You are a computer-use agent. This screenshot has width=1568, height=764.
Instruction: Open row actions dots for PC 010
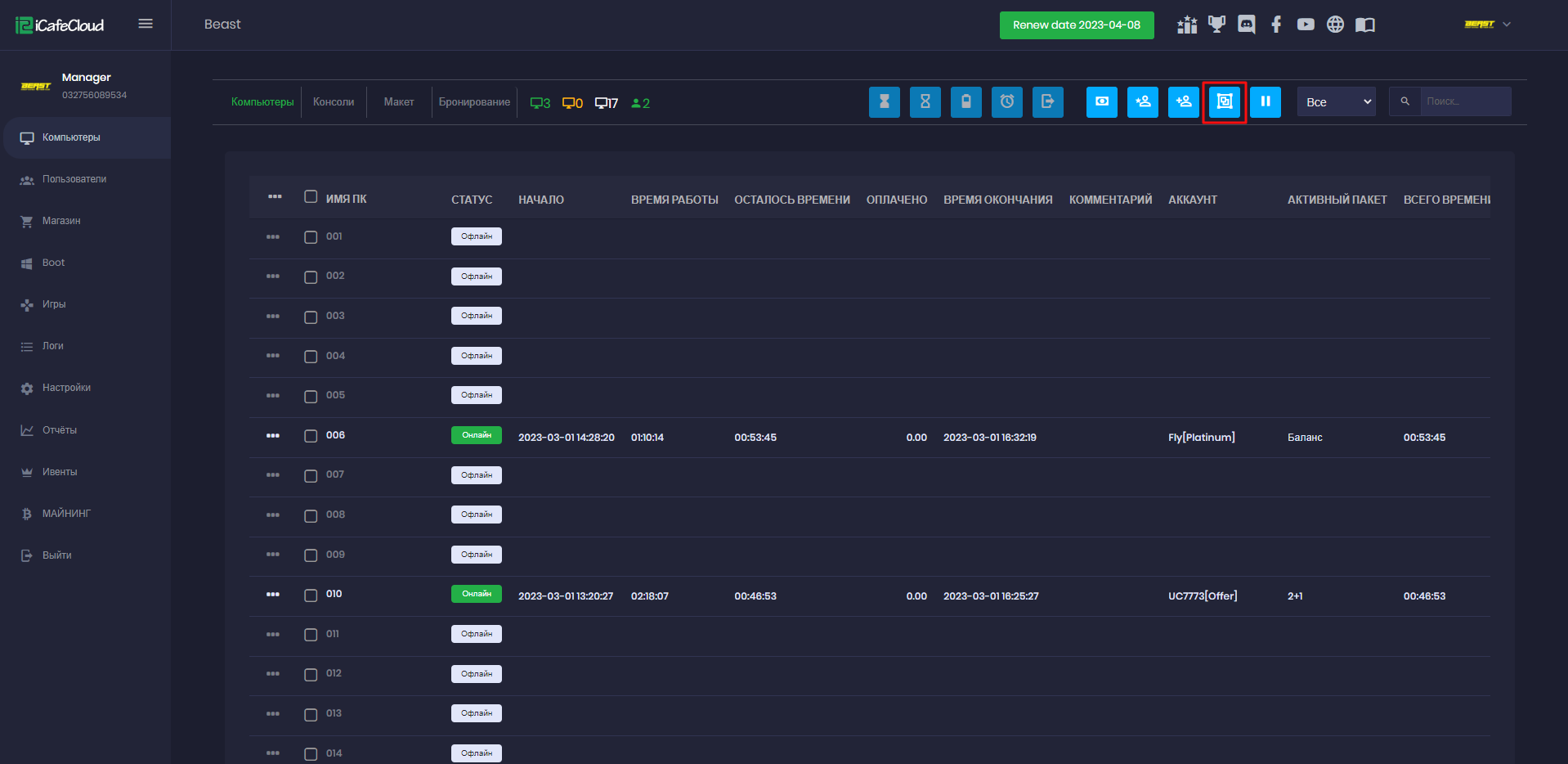click(273, 594)
